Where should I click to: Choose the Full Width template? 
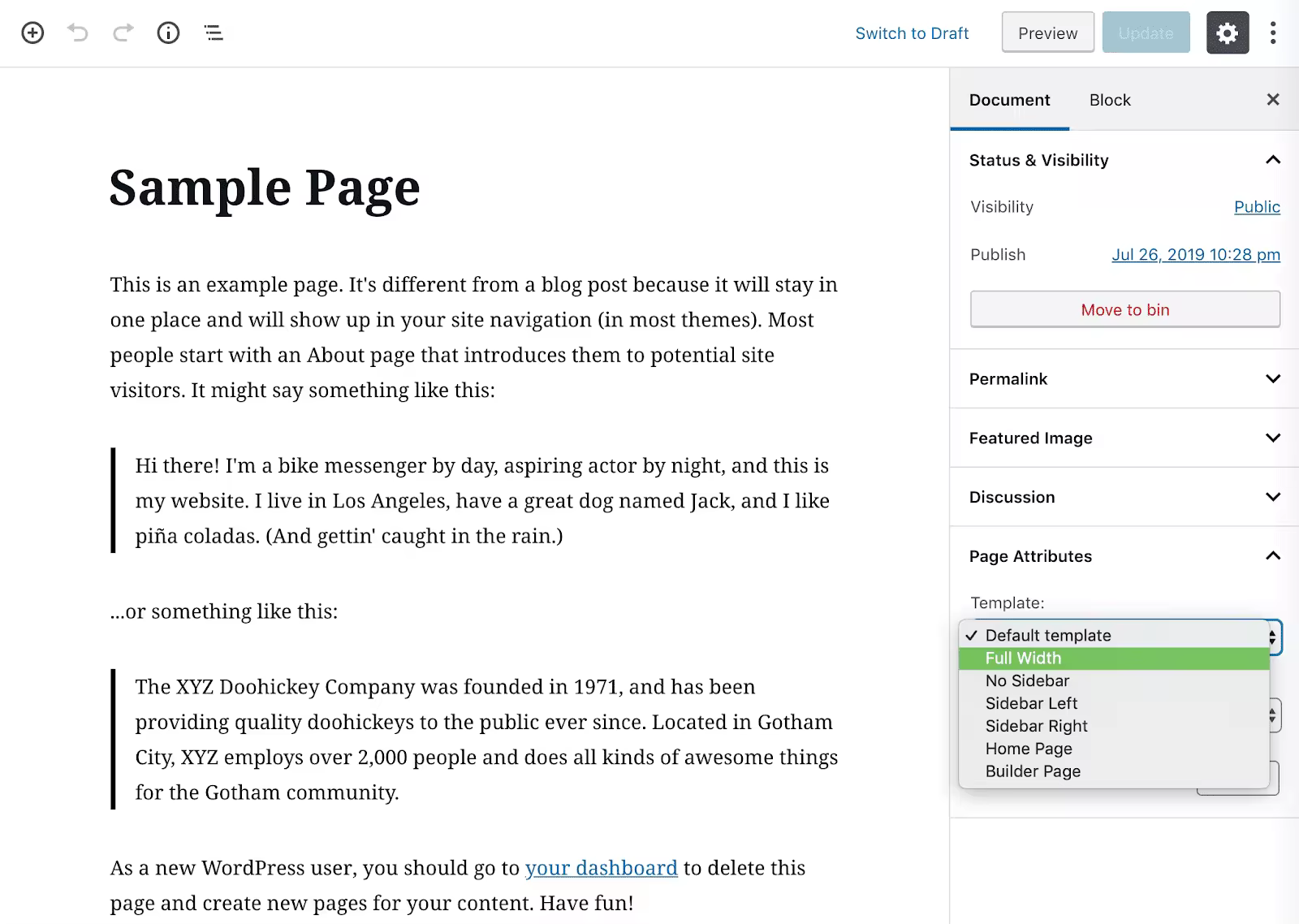click(x=1114, y=658)
